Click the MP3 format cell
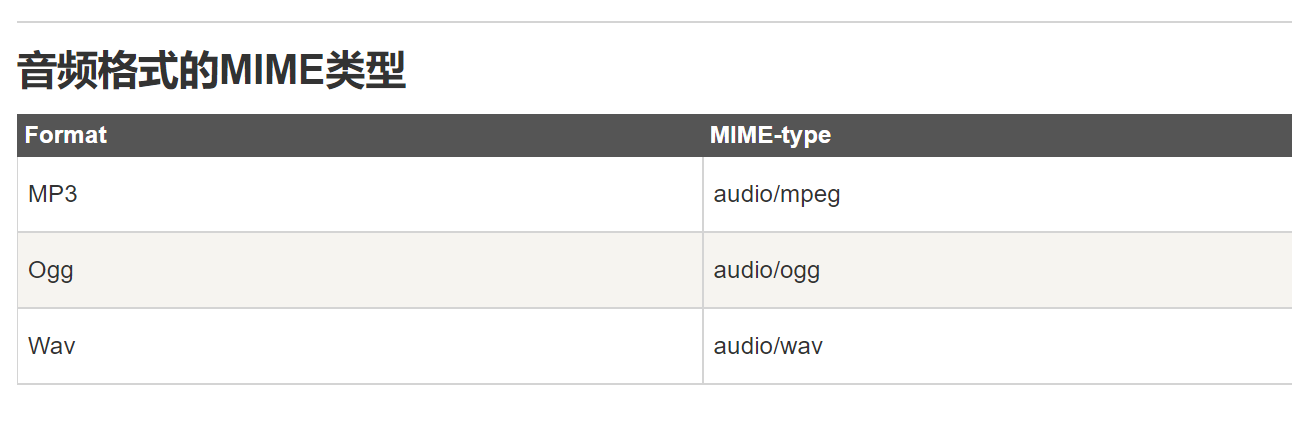 pos(360,194)
